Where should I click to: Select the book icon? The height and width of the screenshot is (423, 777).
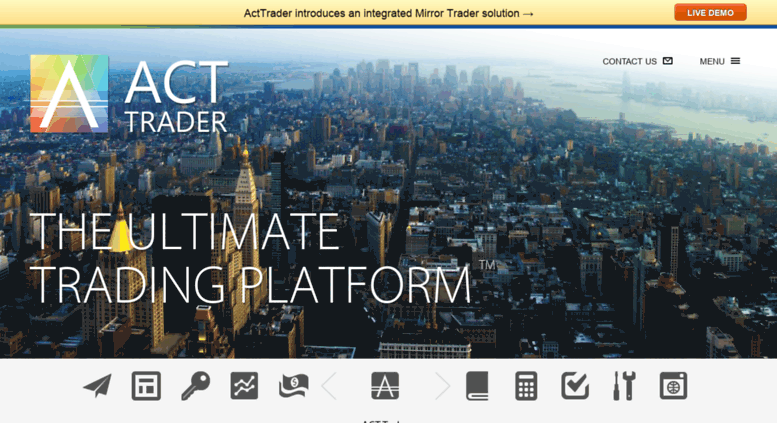tap(477, 385)
